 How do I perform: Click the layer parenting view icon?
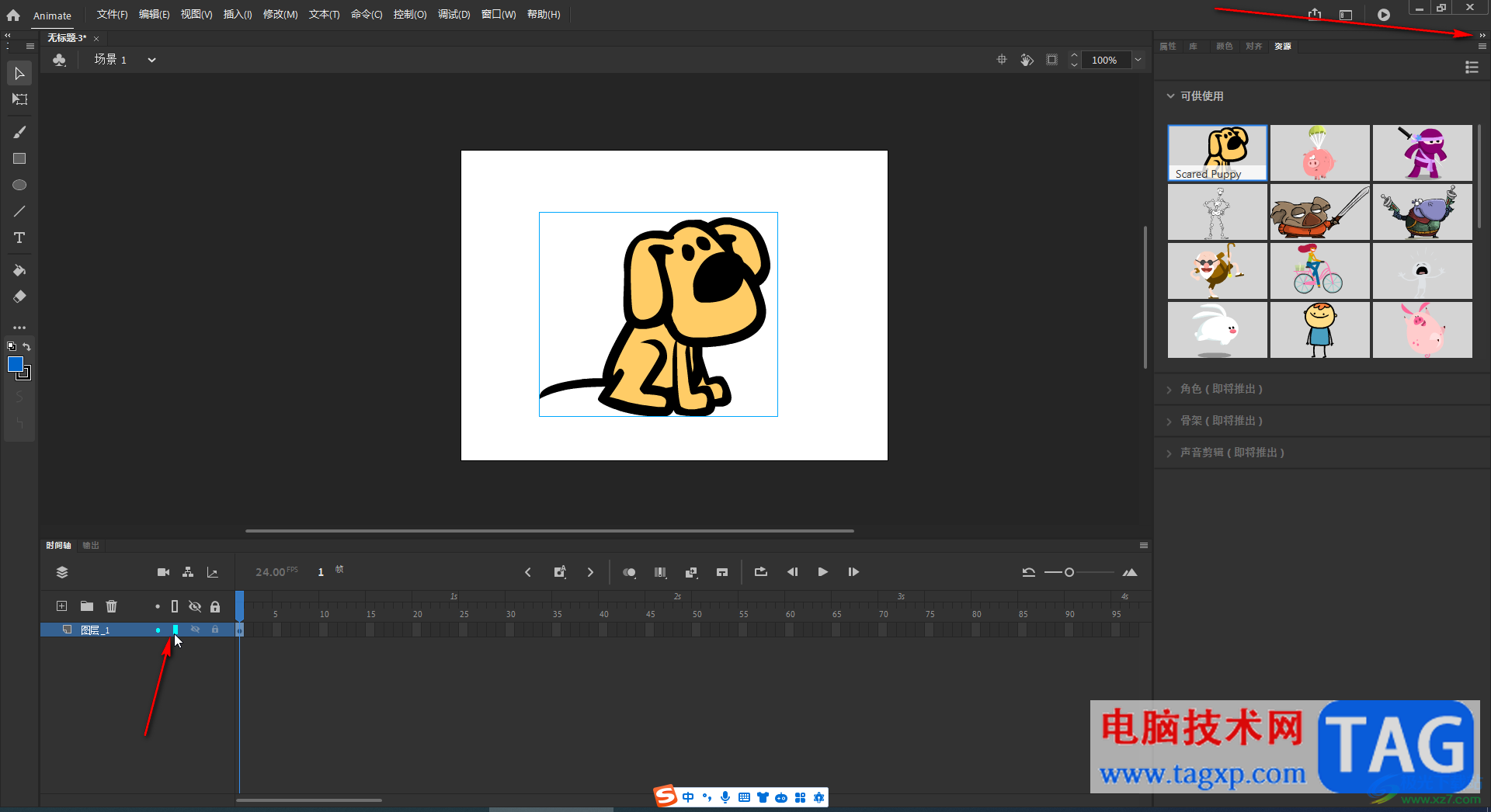(x=188, y=572)
